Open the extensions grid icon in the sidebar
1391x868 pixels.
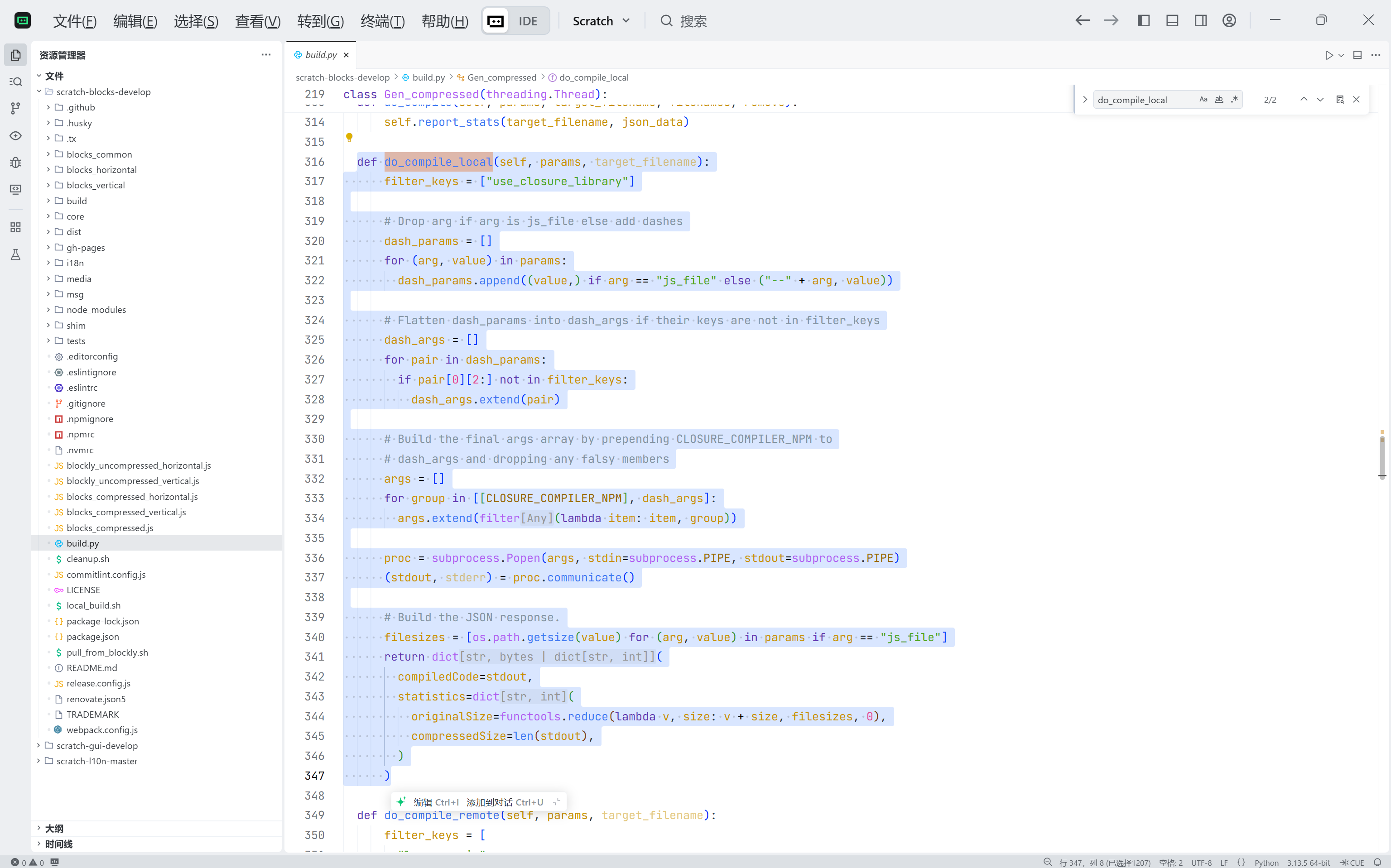(15, 228)
